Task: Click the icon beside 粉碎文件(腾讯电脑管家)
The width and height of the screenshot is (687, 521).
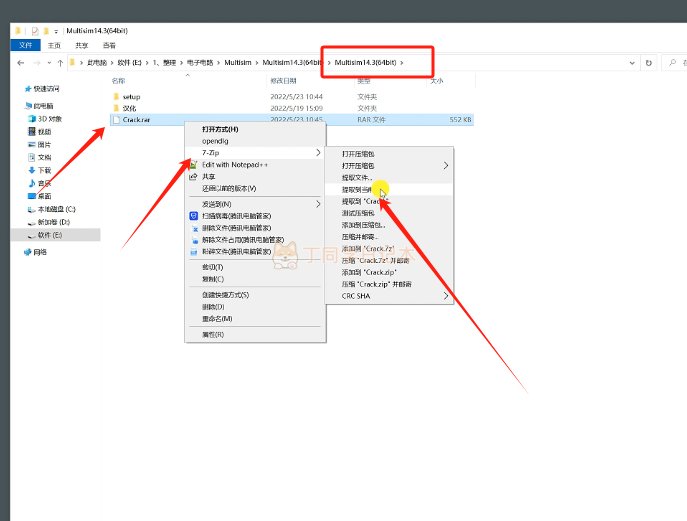Action: pos(194,252)
